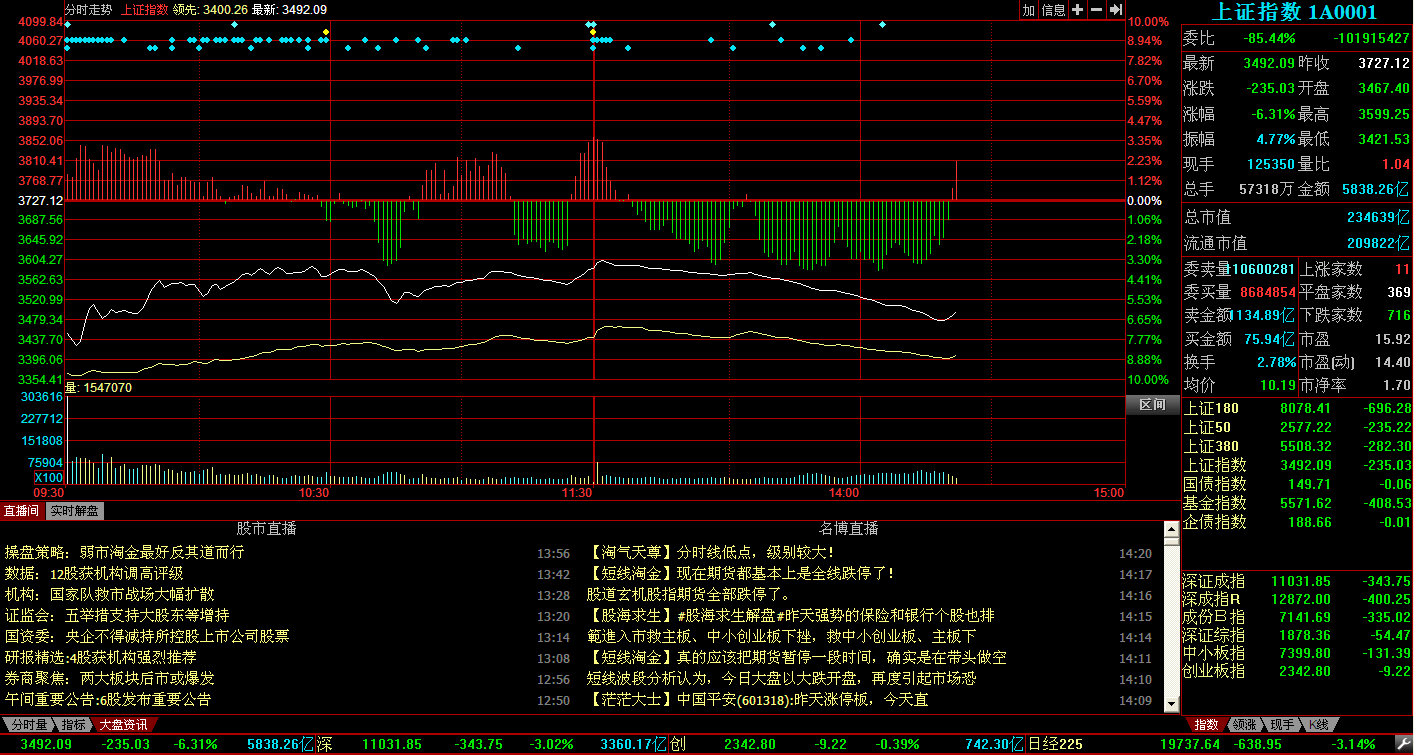
Task: Select the 现手 tab in right panel
Action: point(1281,724)
